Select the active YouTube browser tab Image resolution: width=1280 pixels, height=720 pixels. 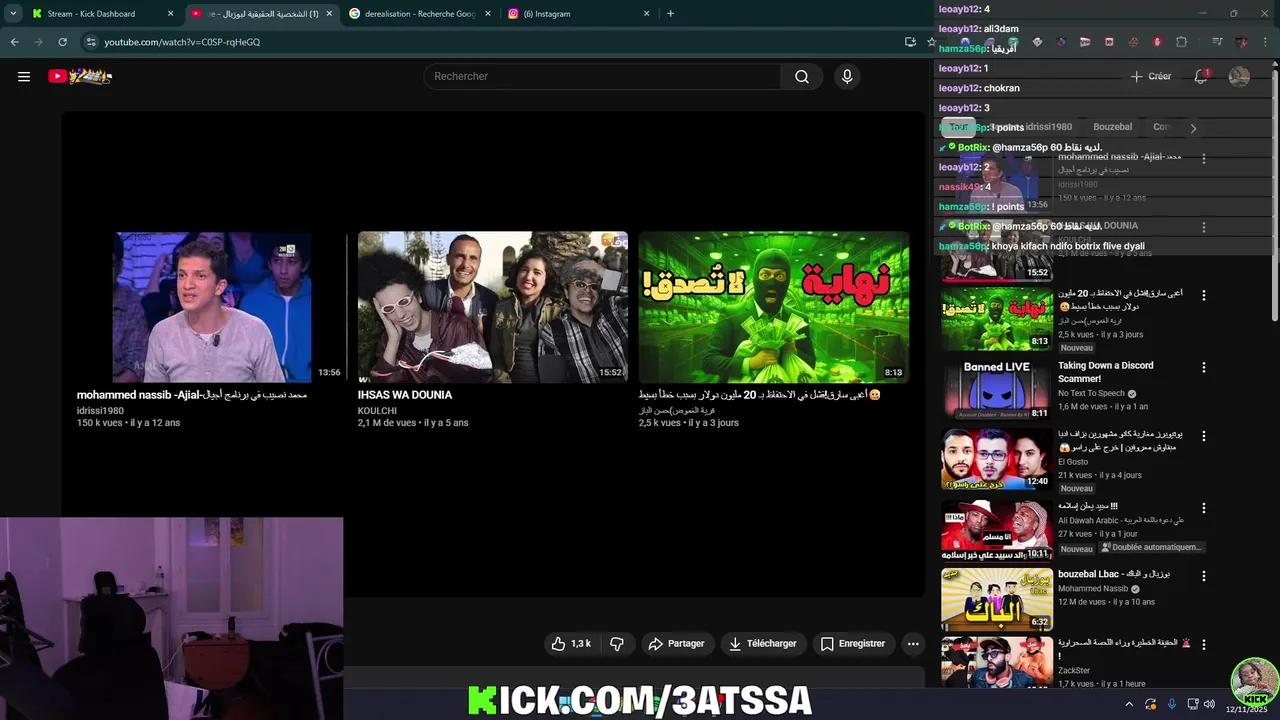(263, 14)
